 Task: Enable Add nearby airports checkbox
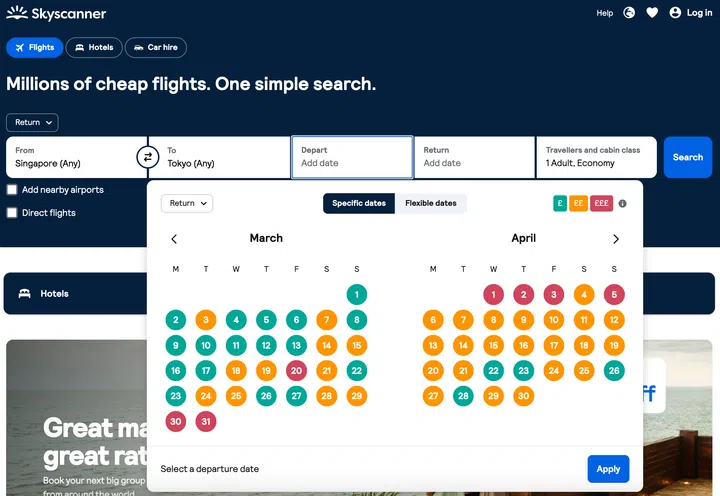(x=12, y=190)
